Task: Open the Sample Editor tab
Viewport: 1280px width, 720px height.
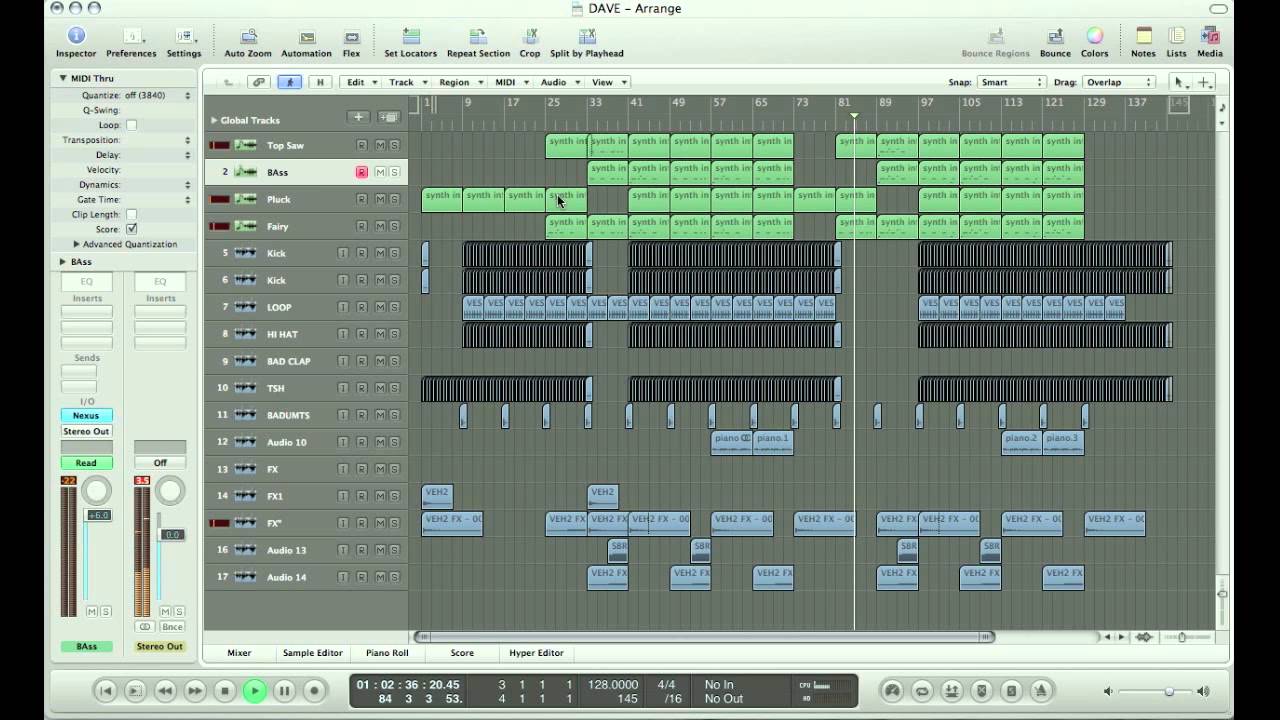Action: [313, 653]
